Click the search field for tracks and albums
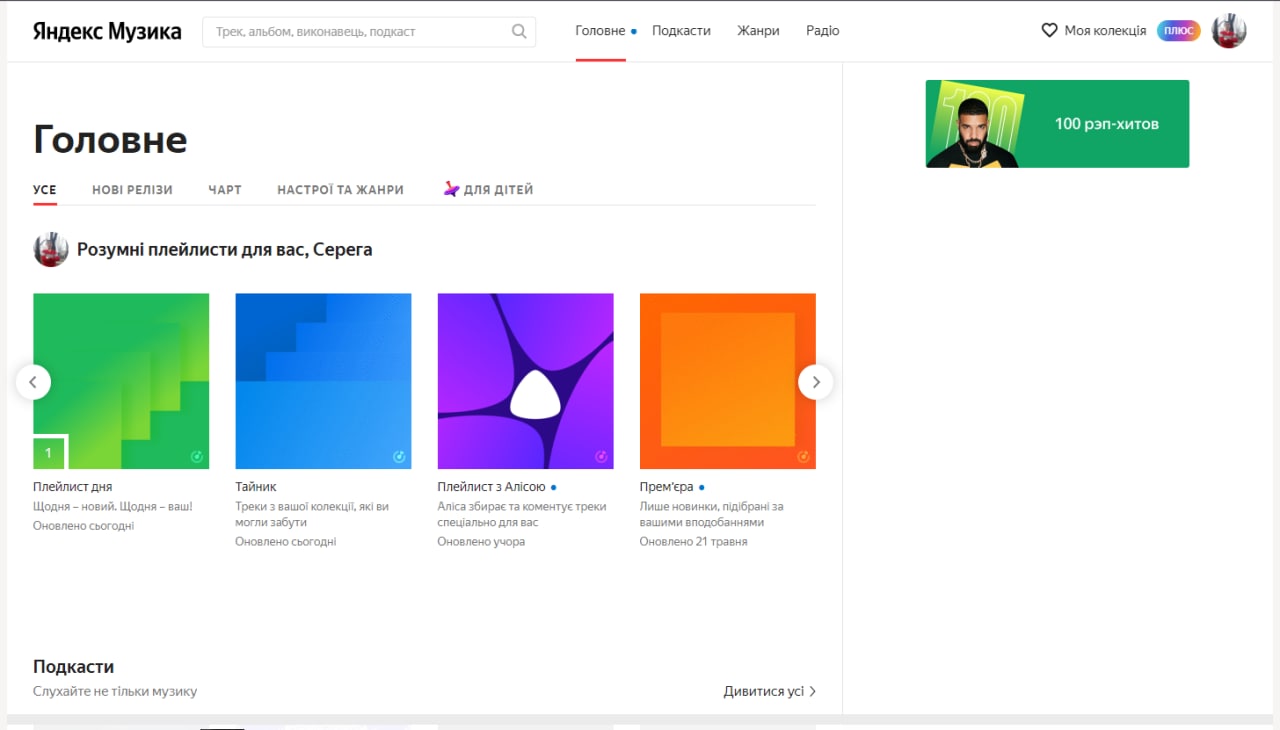This screenshot has height=730, width=1280. click(368, 31)
